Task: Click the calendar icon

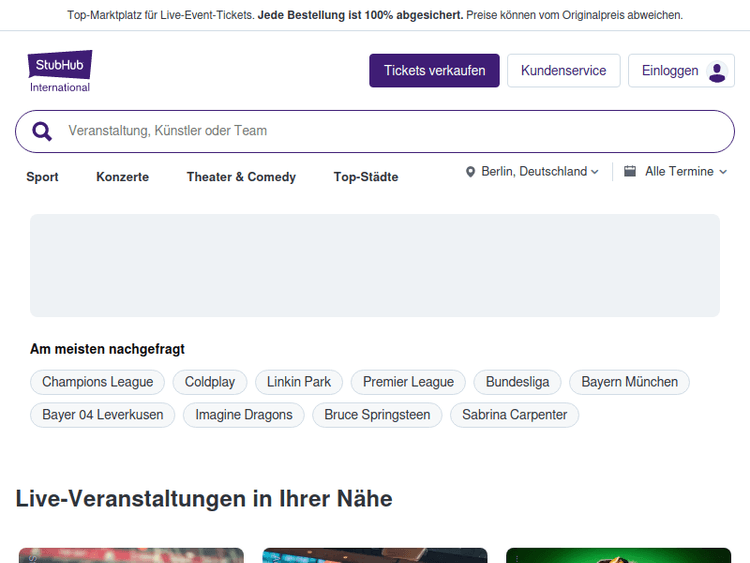Action: (630, 171)
